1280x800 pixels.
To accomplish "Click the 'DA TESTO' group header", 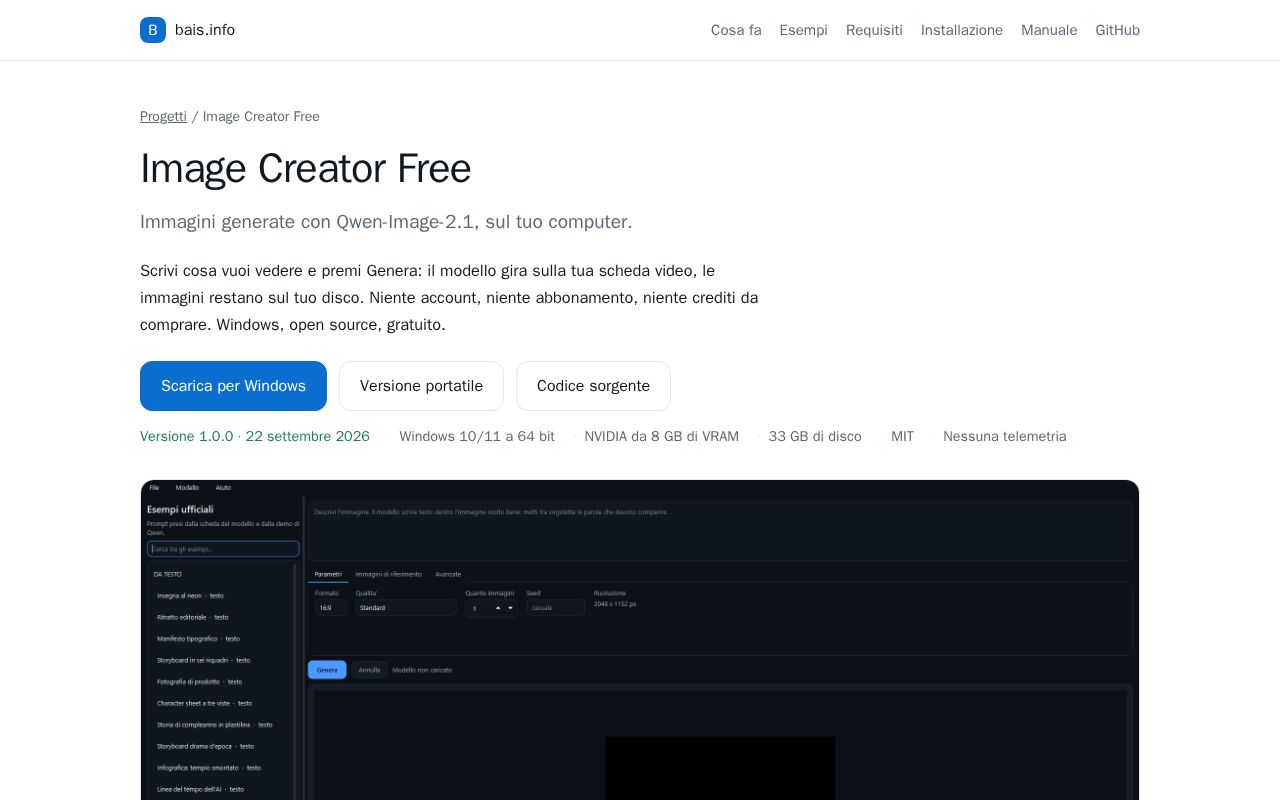I will [x=167, y=574].
